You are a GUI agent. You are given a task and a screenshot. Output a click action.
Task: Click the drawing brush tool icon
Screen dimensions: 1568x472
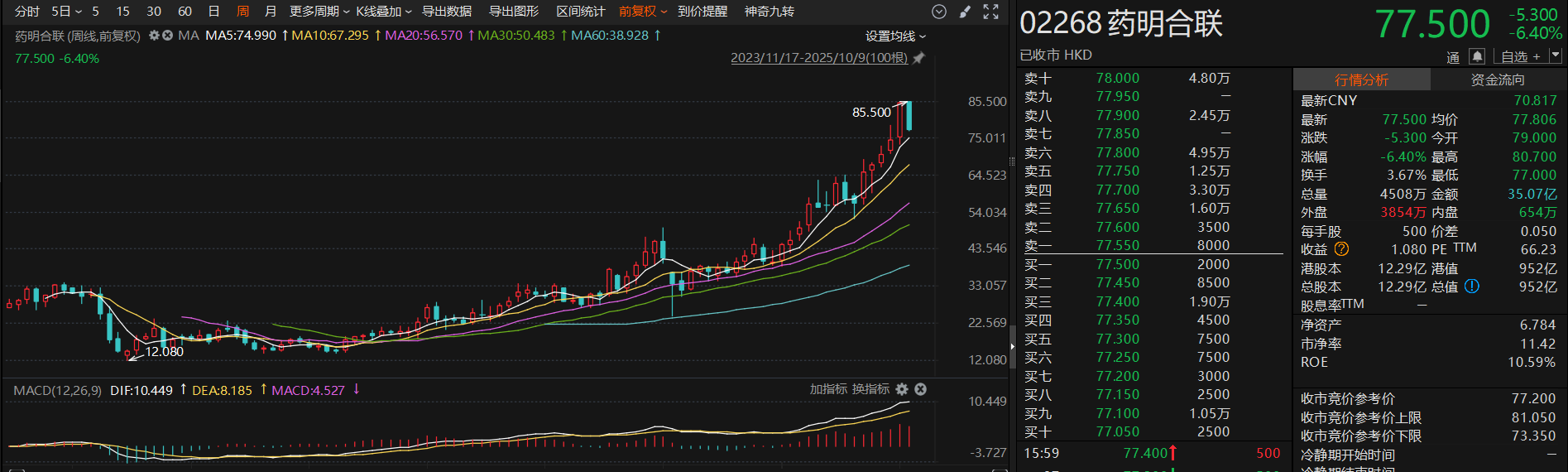(965, 12)
